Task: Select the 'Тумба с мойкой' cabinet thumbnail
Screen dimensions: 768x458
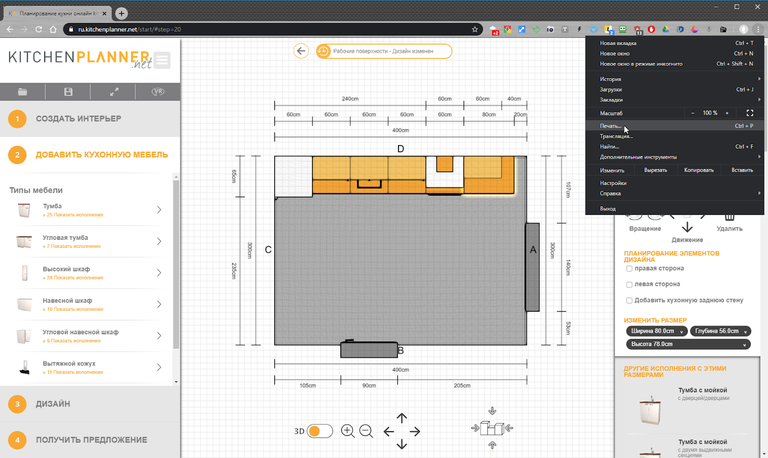Action: click(x=650, y=410)
